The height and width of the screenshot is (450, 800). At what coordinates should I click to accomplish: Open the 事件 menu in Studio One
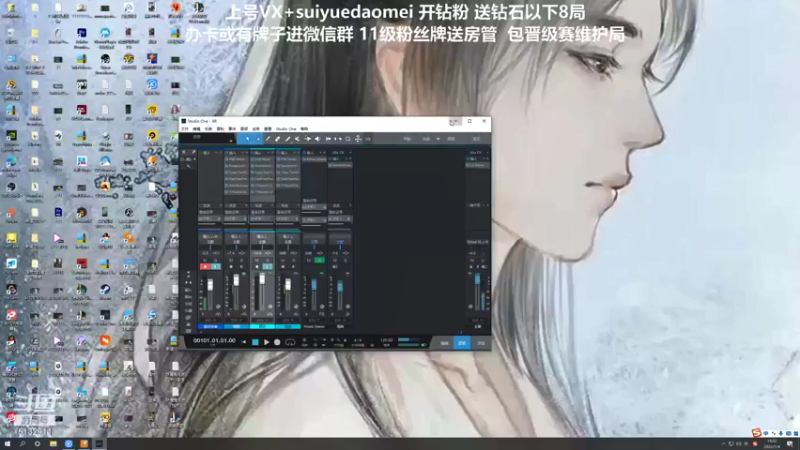(232, 129)
